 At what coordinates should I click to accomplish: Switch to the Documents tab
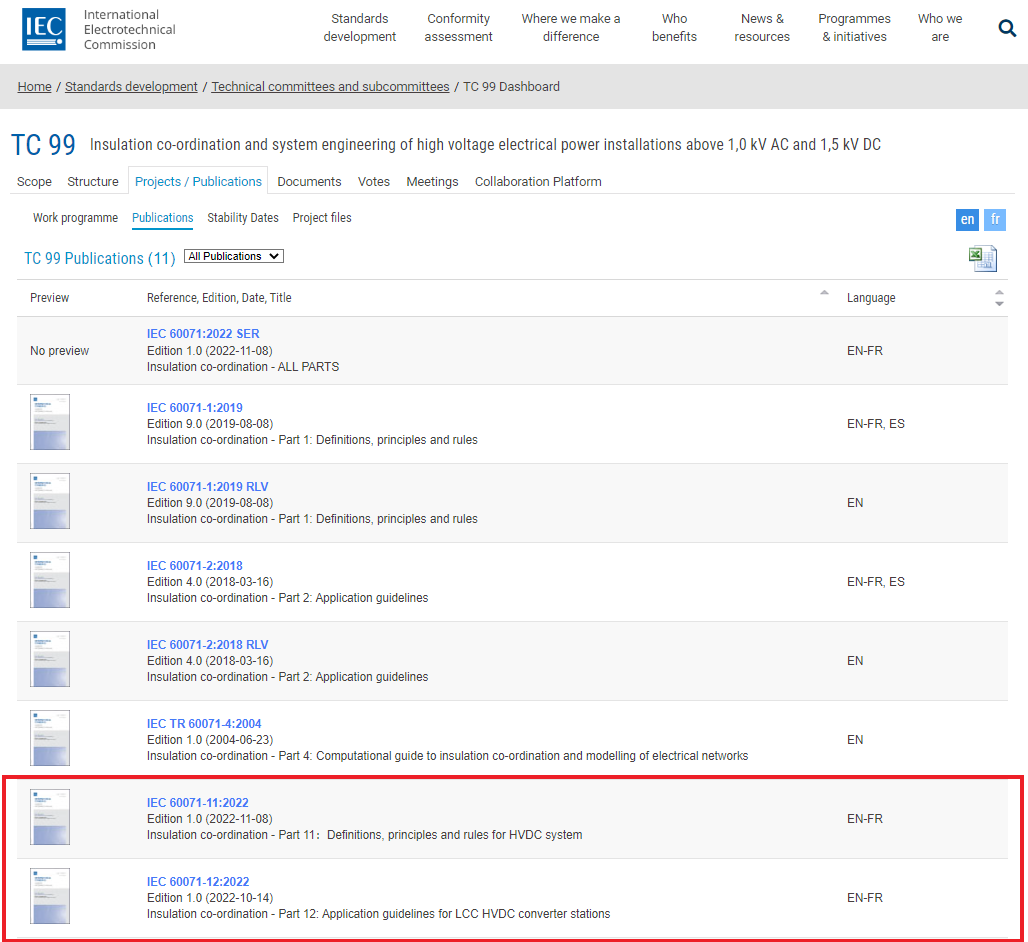pos(309,181)
